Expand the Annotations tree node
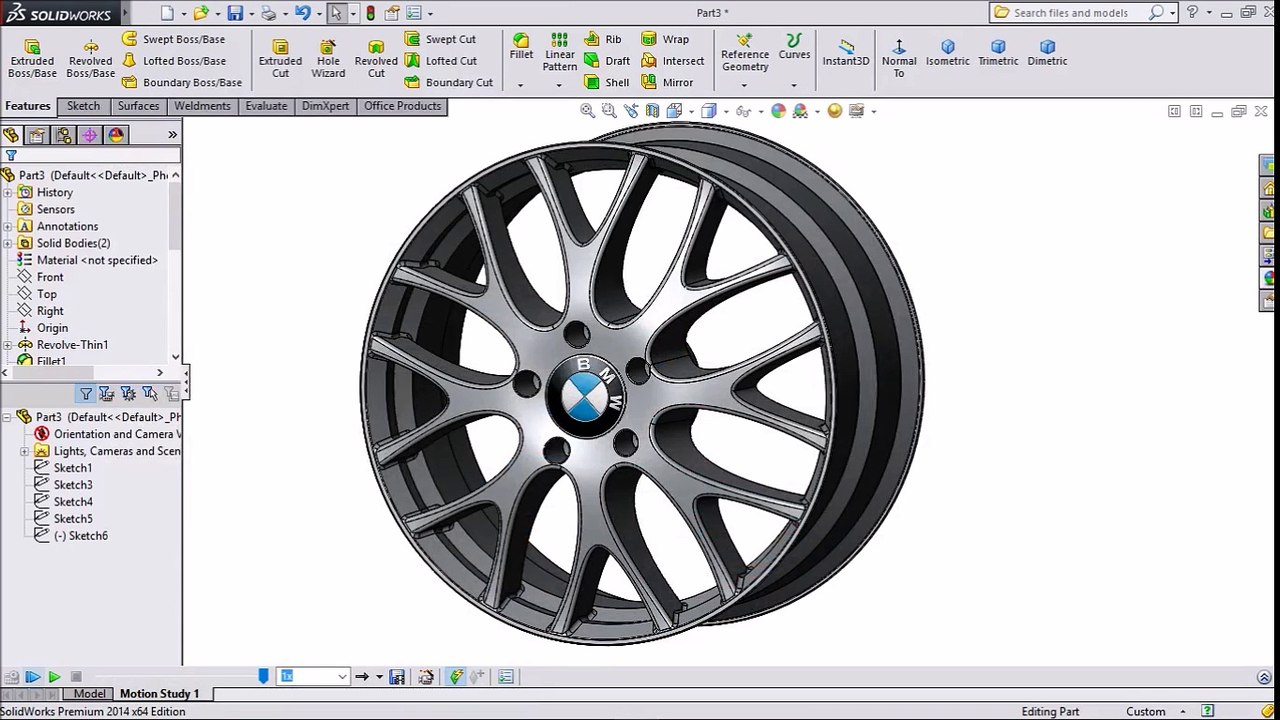 tap(8, 226)
